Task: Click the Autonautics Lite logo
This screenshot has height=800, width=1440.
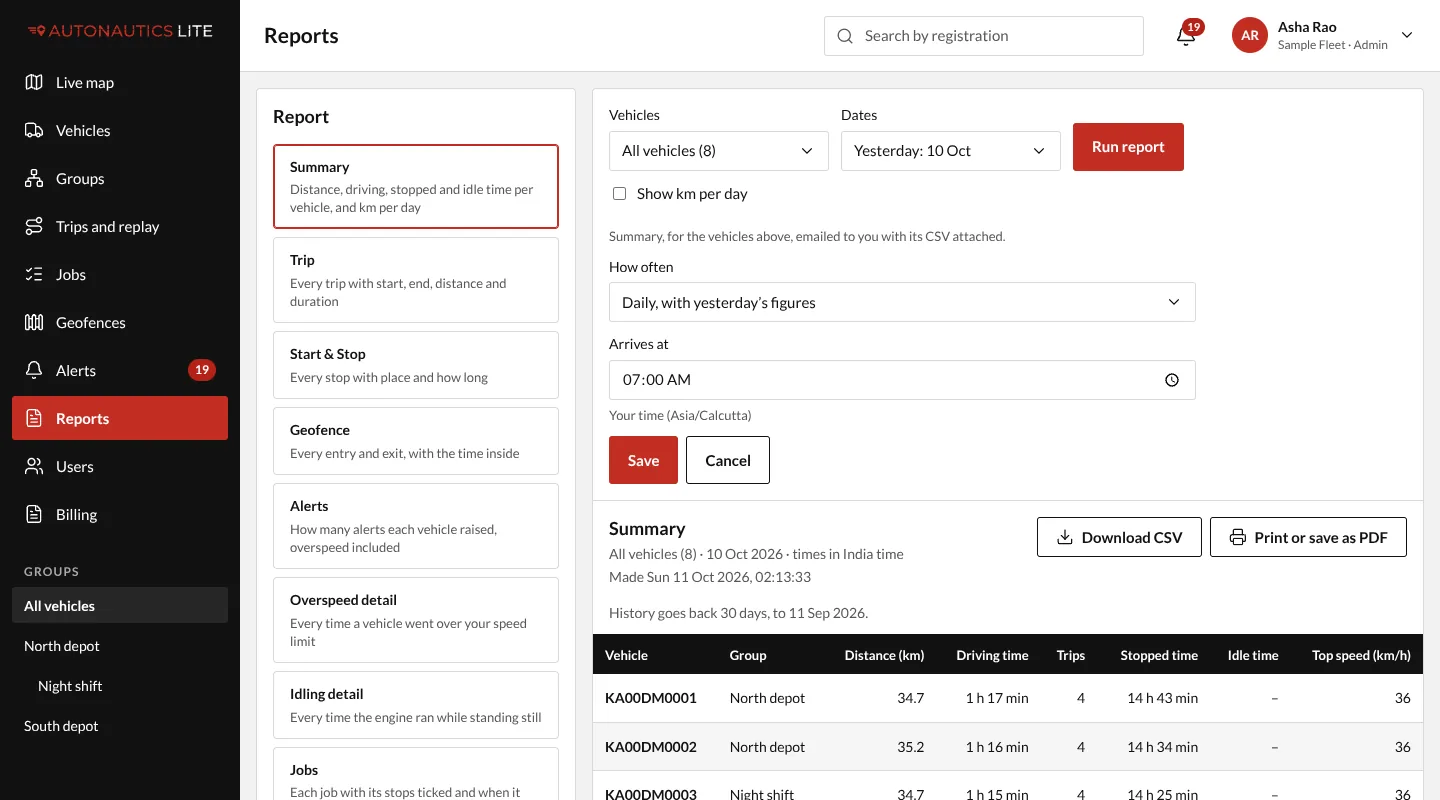Action: click(x=120, y=31)
